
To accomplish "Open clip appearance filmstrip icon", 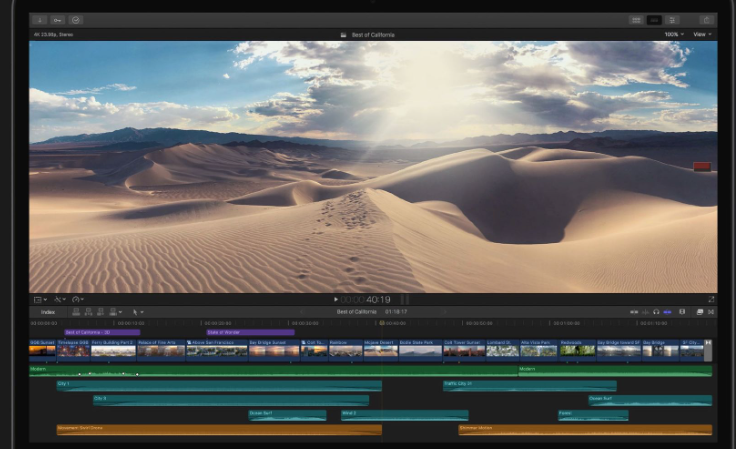I will point(682,312).
